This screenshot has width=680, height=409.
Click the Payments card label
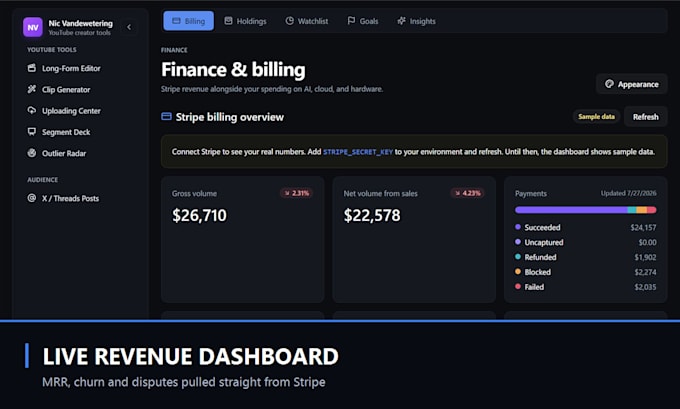click(531, 193)
